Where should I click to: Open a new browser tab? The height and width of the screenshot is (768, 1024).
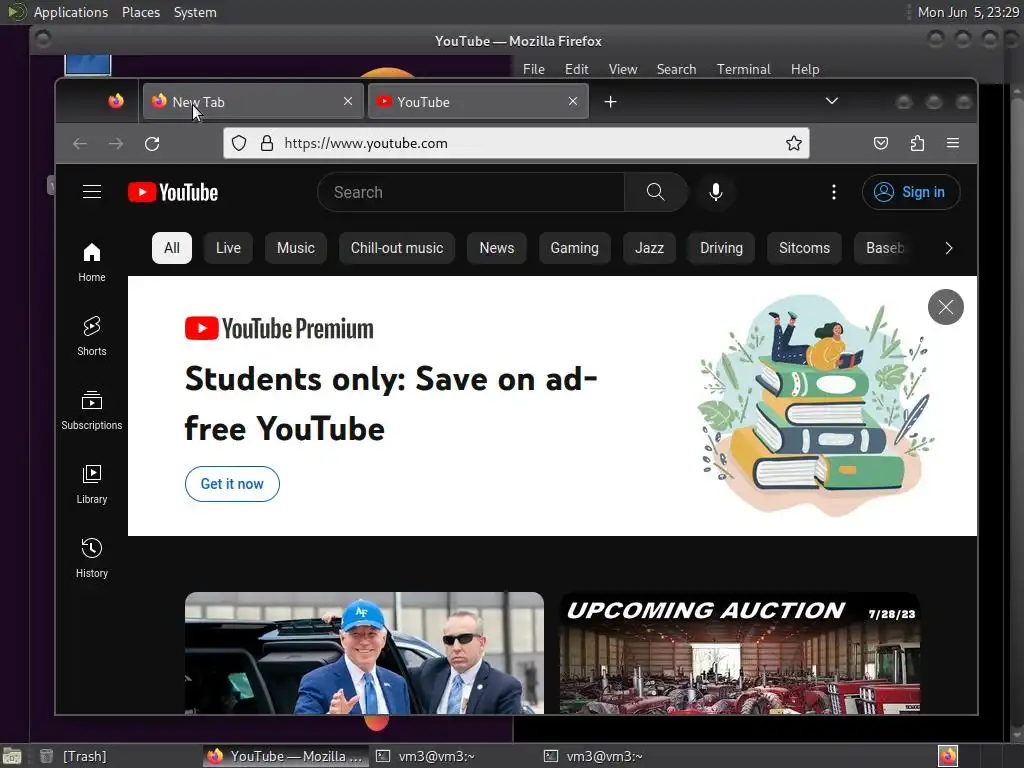click(611, 102)
